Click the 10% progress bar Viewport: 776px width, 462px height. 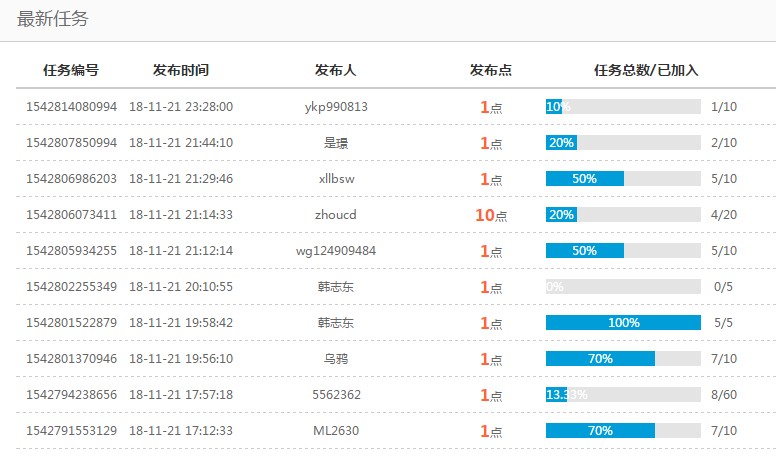pos(623,106)
